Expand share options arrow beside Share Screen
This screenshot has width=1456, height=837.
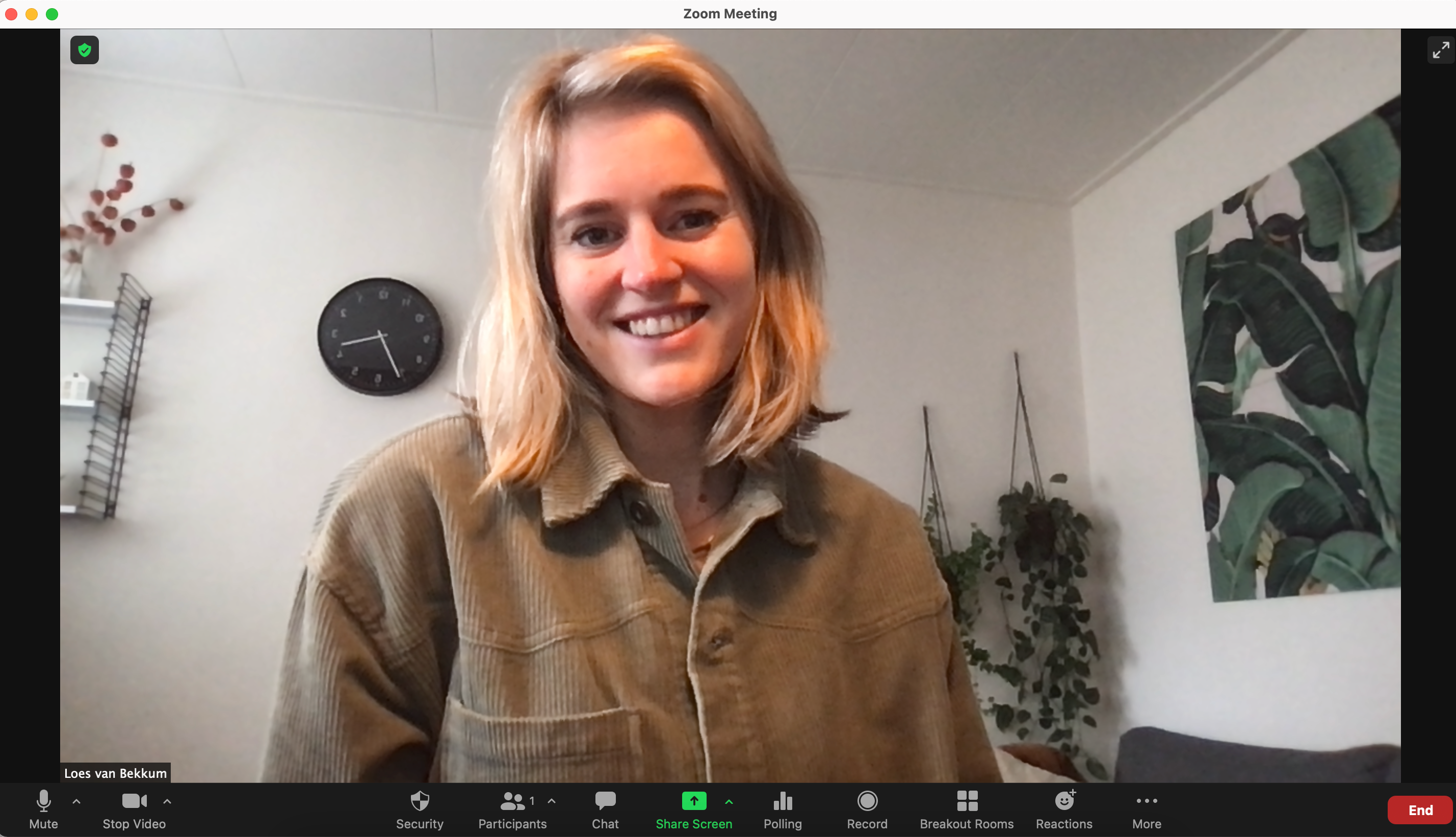pyautogui.click(x=729, y=801)
